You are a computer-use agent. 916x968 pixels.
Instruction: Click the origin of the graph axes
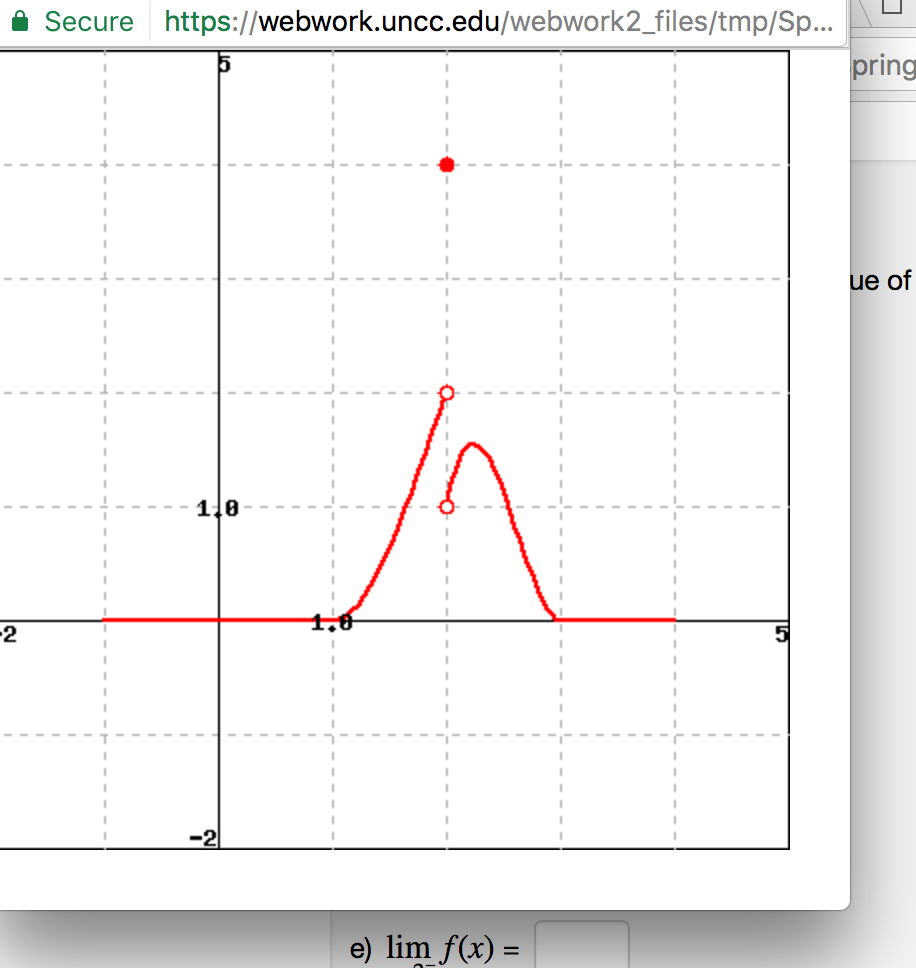coord(219,620)
